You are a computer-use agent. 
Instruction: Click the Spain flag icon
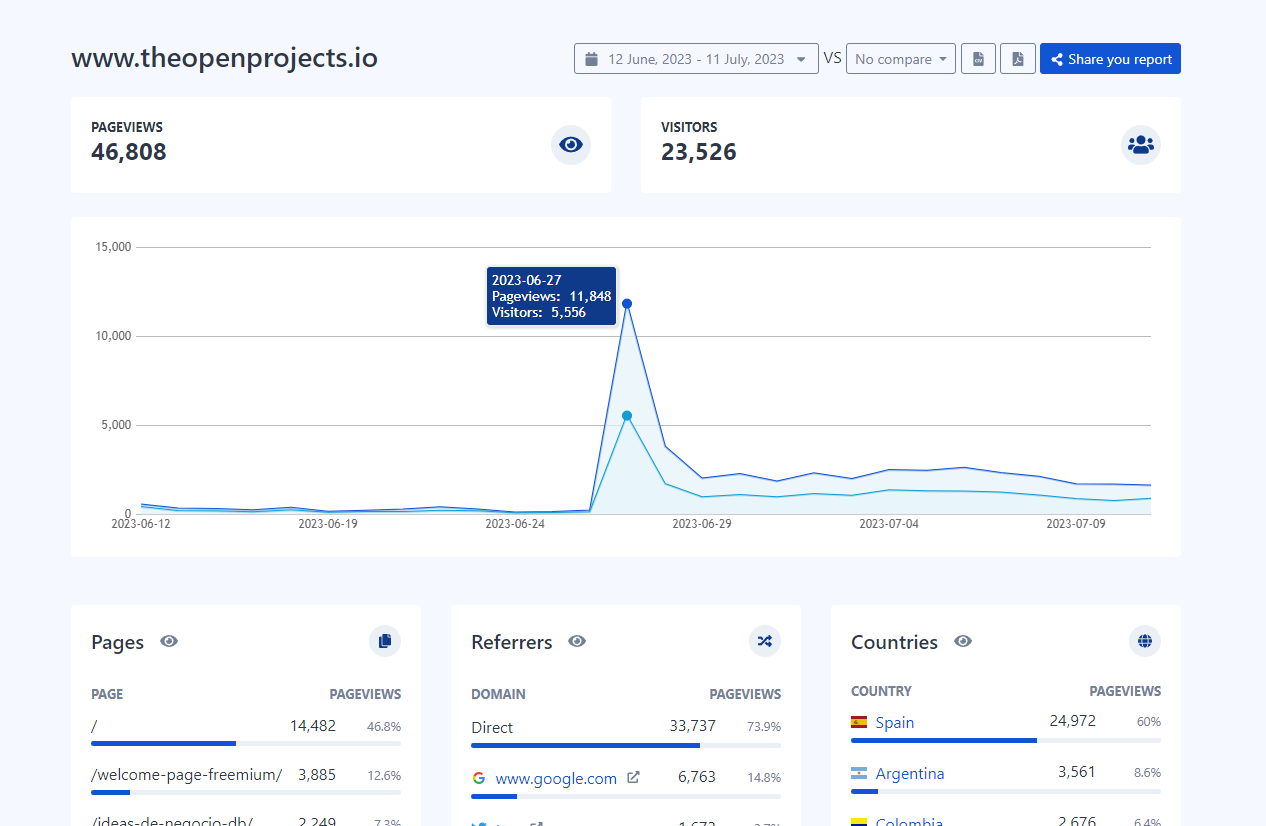click(857, 721)
